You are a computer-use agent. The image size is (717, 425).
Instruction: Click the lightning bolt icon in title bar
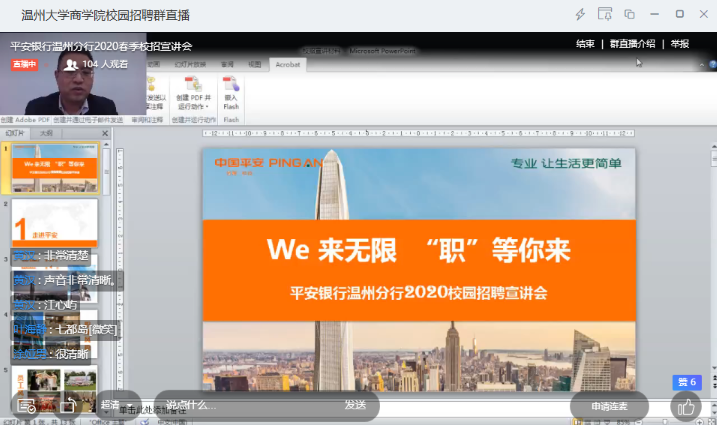pos(580,14)
